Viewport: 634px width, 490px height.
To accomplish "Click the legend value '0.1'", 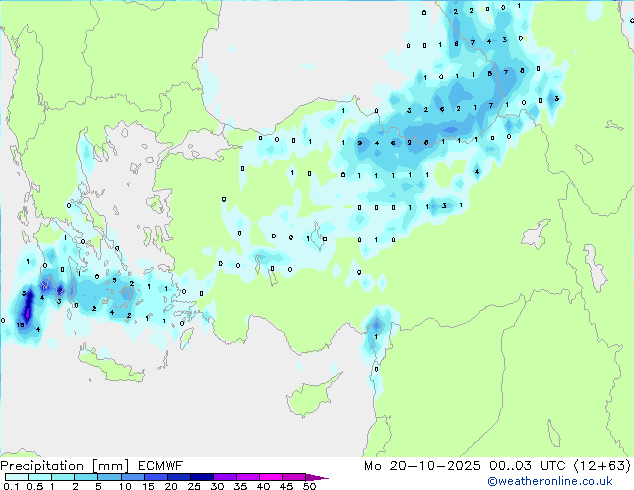I will click(x=11, y=486).
